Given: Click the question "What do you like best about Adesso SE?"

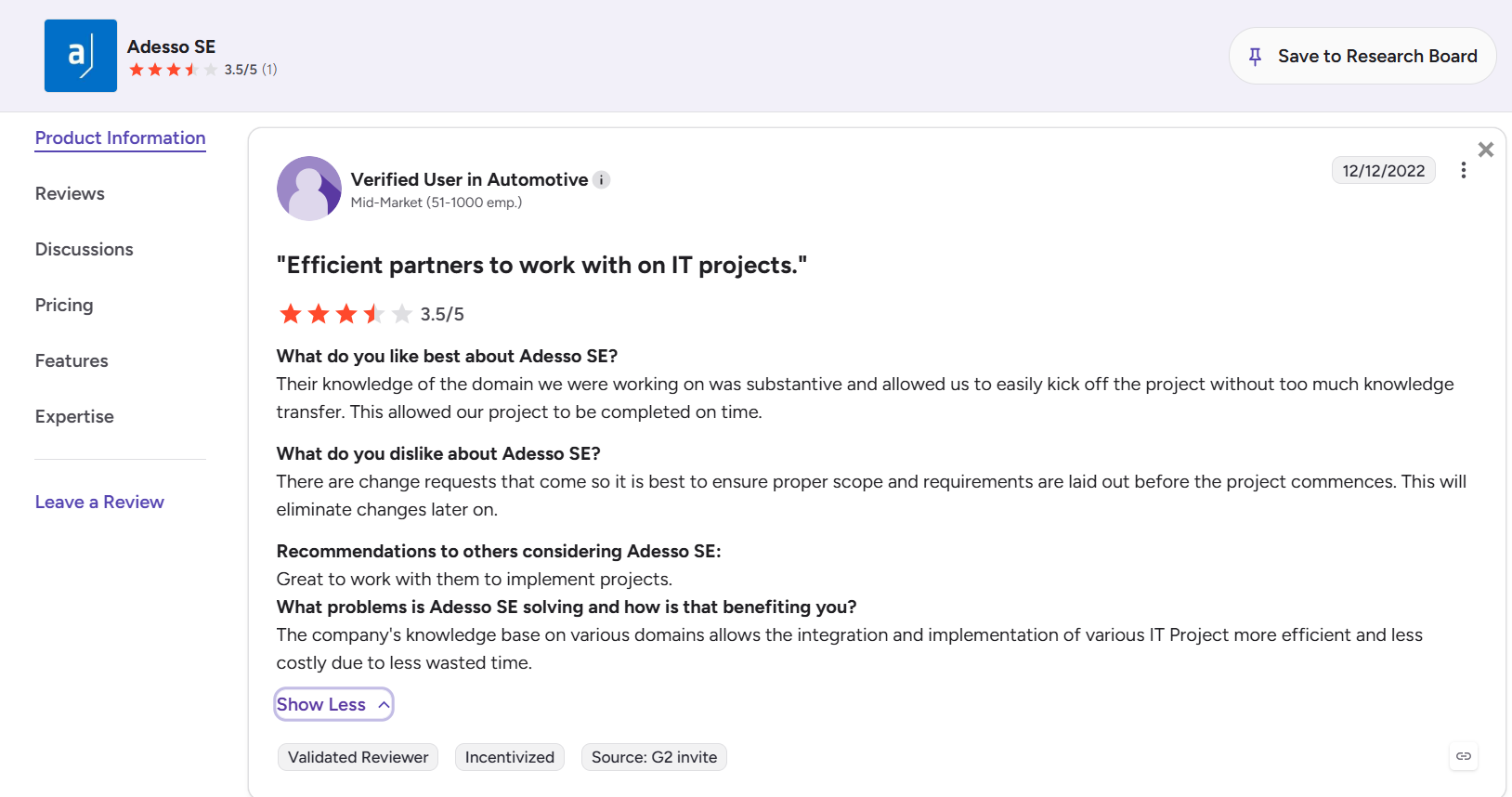Looking at the screenshot, I should click(448, 356).
